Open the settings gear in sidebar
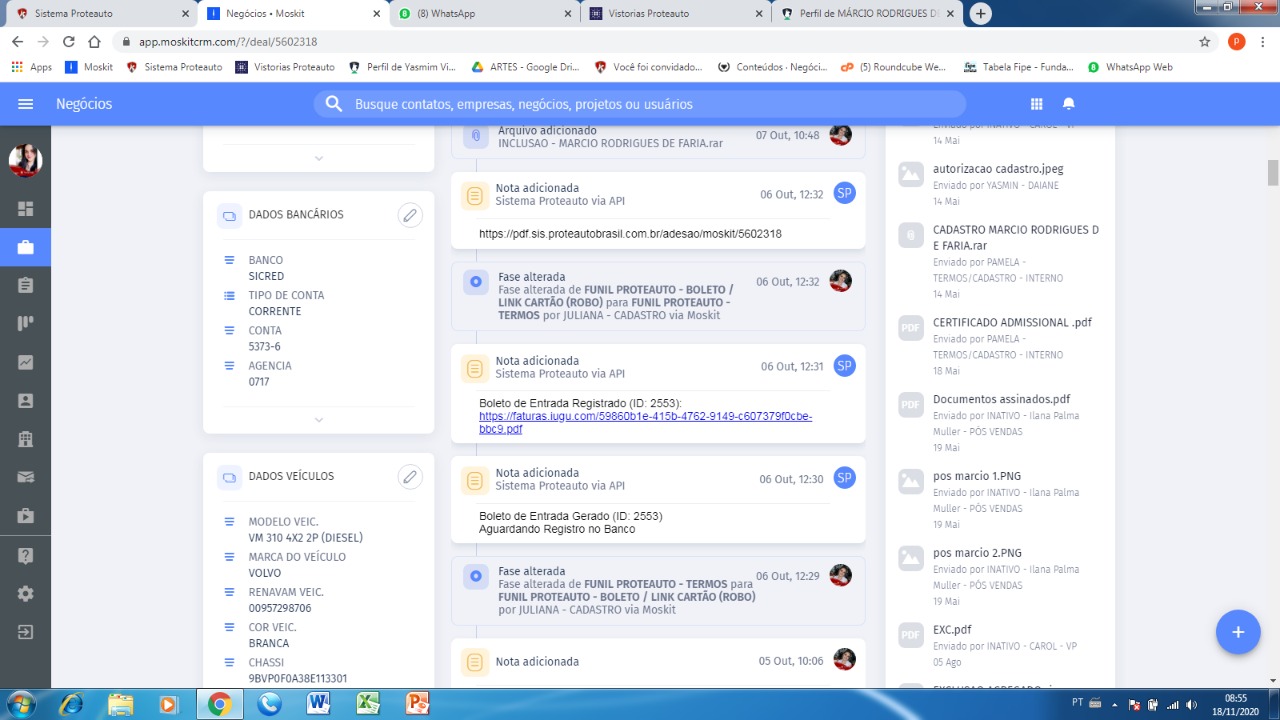This screenshot has height=720, width=1280. pos(25,593)
